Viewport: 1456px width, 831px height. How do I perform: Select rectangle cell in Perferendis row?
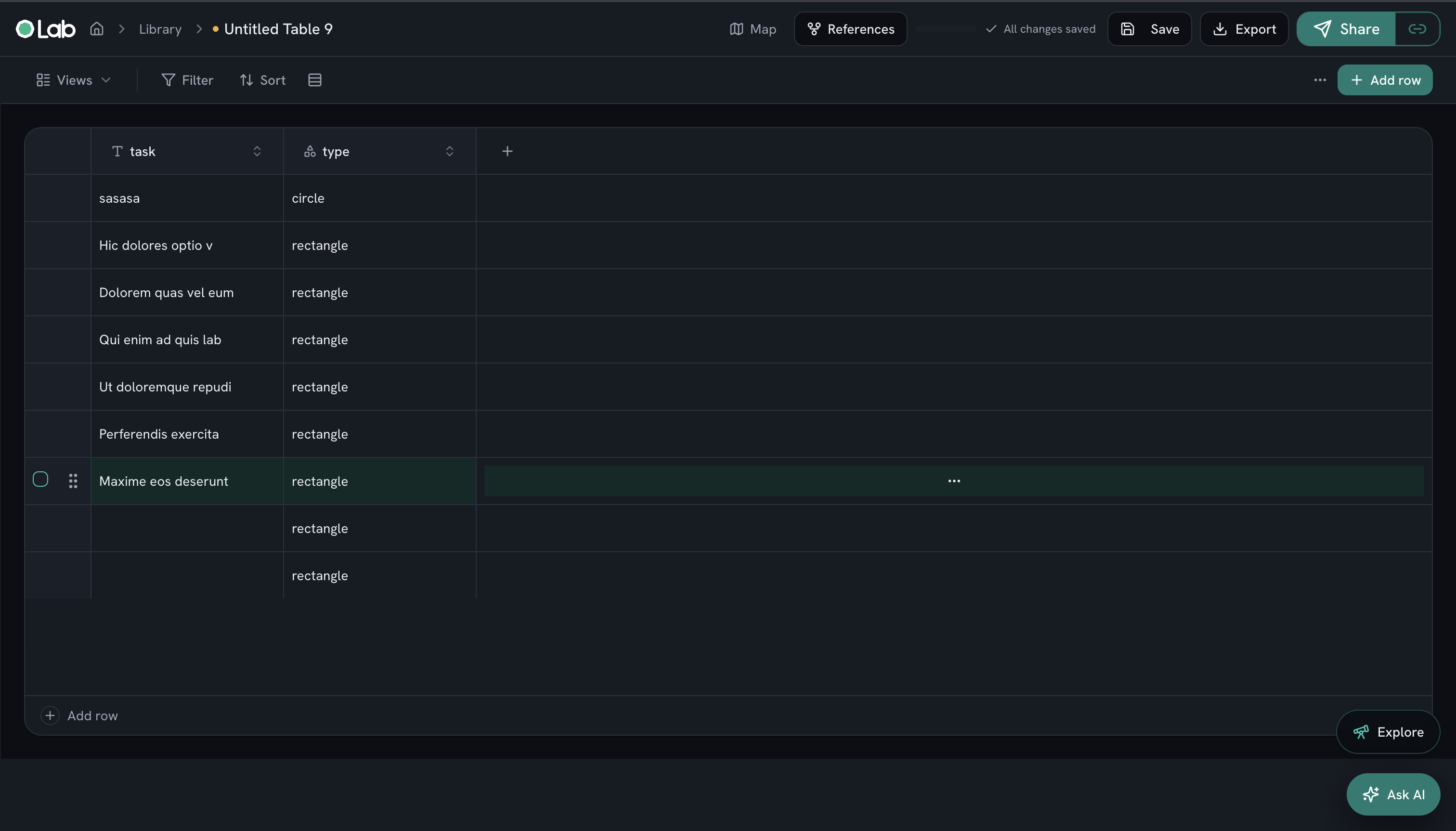[379, 434]
